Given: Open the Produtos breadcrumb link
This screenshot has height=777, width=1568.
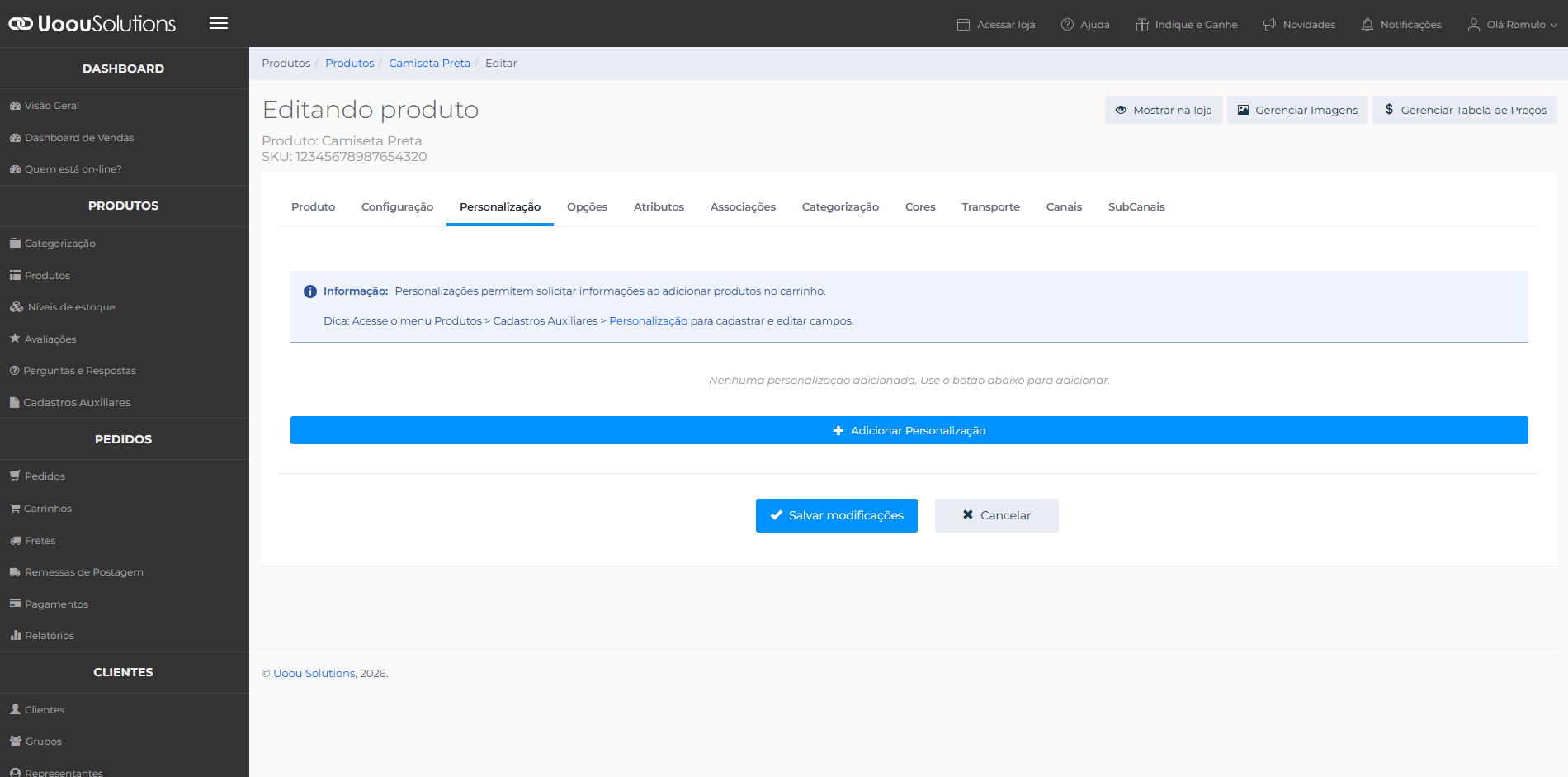Looking at the screenshot, I should [349, 64].
